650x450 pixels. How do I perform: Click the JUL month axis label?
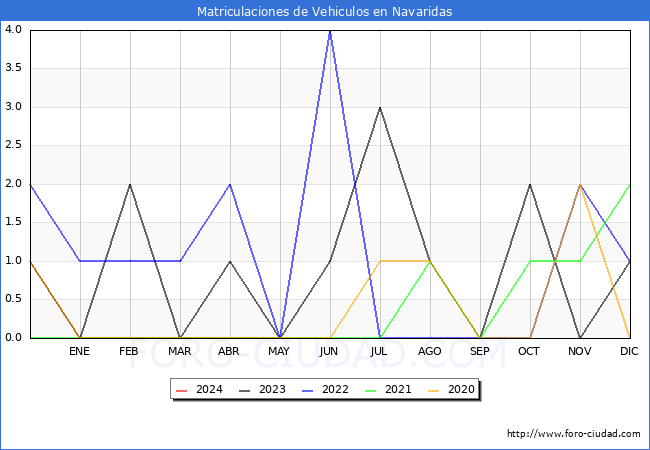coord(379,351)
